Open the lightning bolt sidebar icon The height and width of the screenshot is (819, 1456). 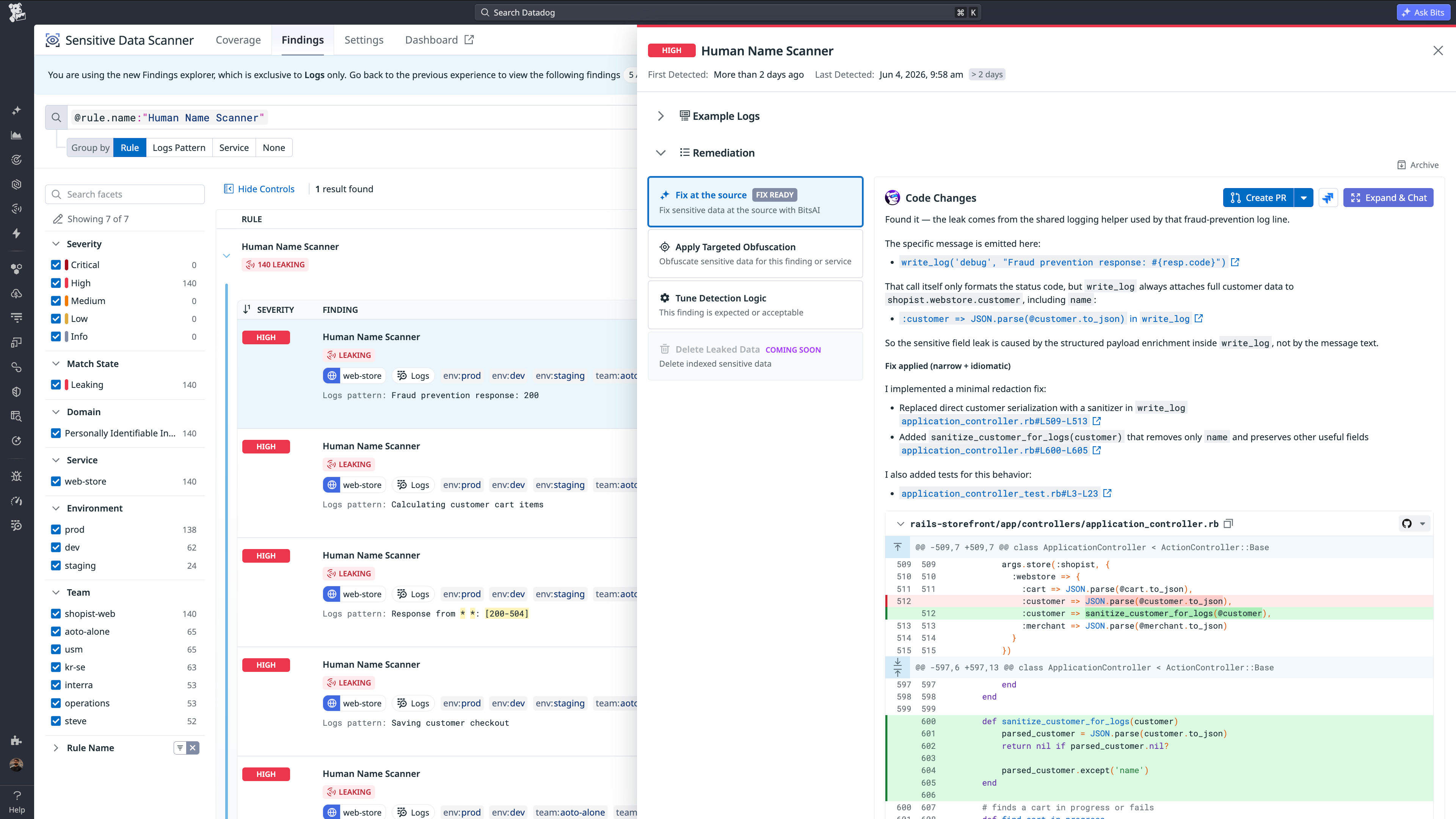tap(16, 234)
